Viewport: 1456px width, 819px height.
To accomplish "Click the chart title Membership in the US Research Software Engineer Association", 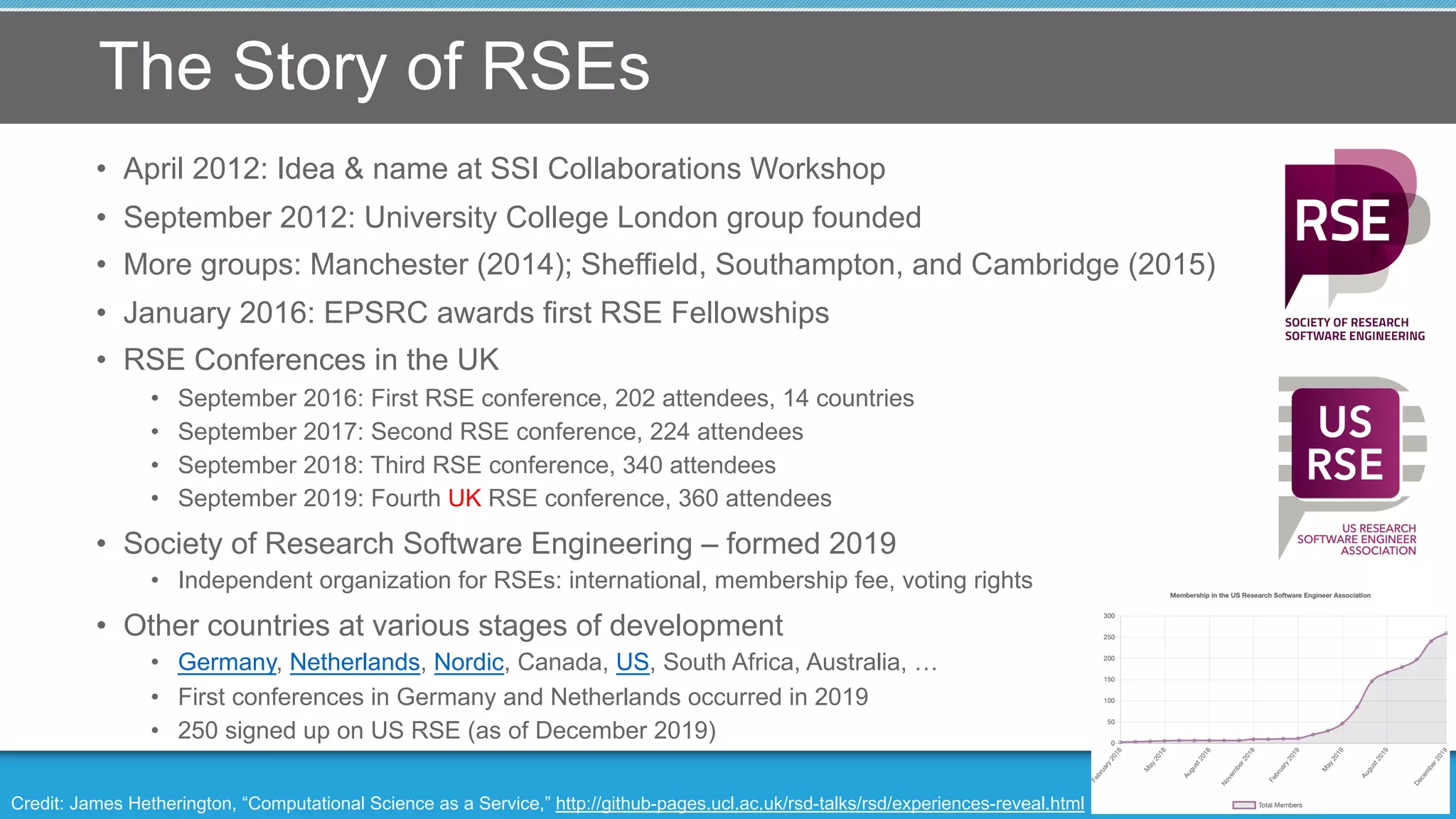I will click(x=1270, y=596).
